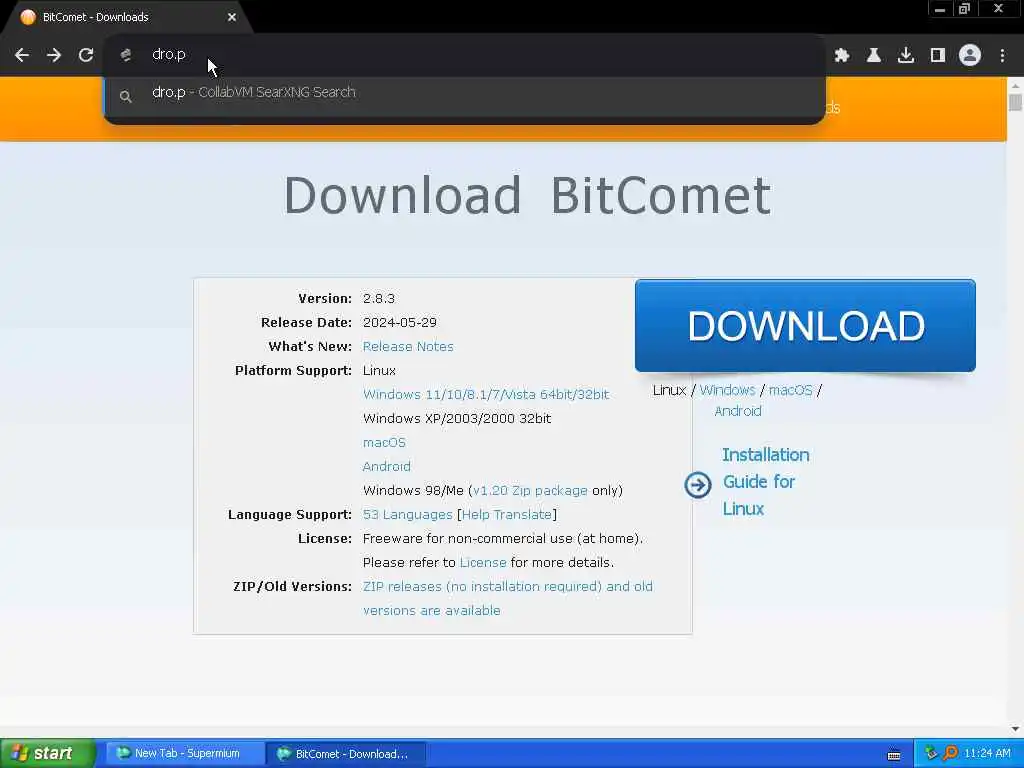
Task: Click the page scrollbar up arrow
Action: click(1015, 85)
